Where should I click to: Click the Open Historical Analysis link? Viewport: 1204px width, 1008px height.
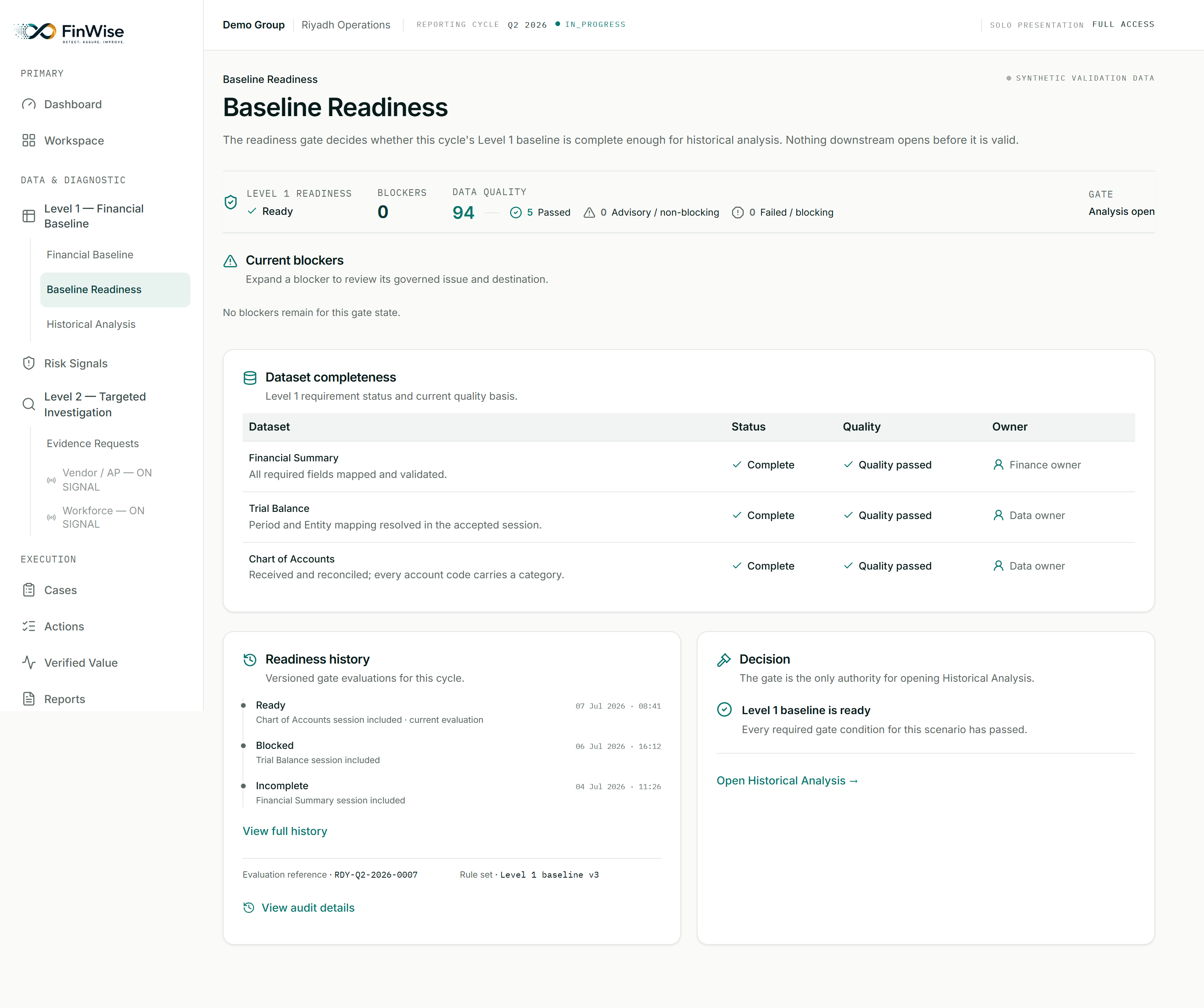(787, 781)
